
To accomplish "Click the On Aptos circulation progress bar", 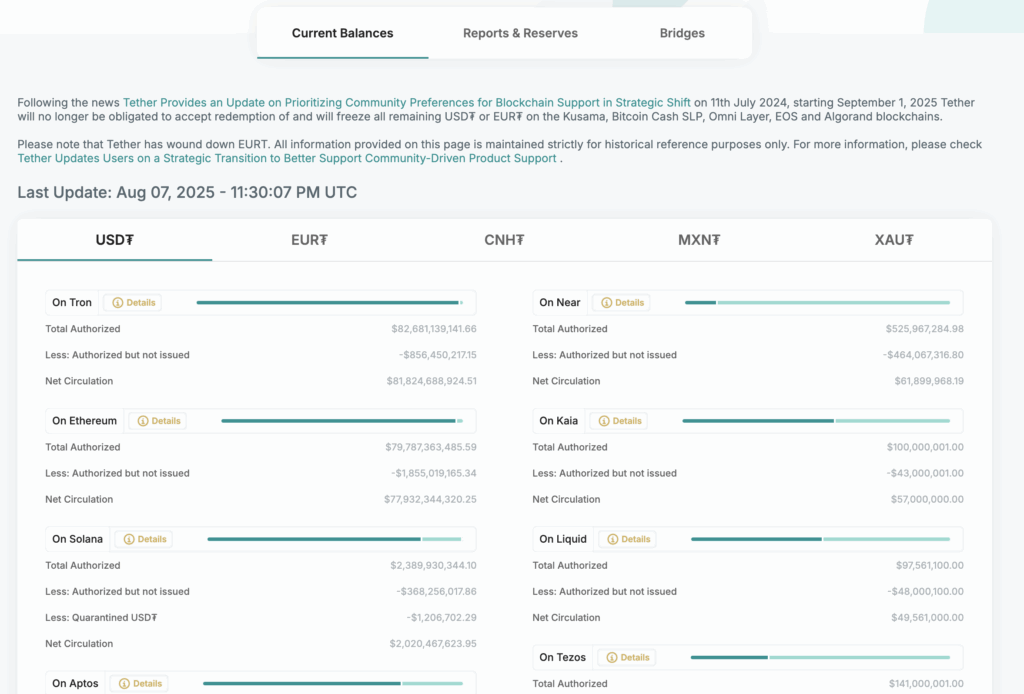I will (333, 684).
